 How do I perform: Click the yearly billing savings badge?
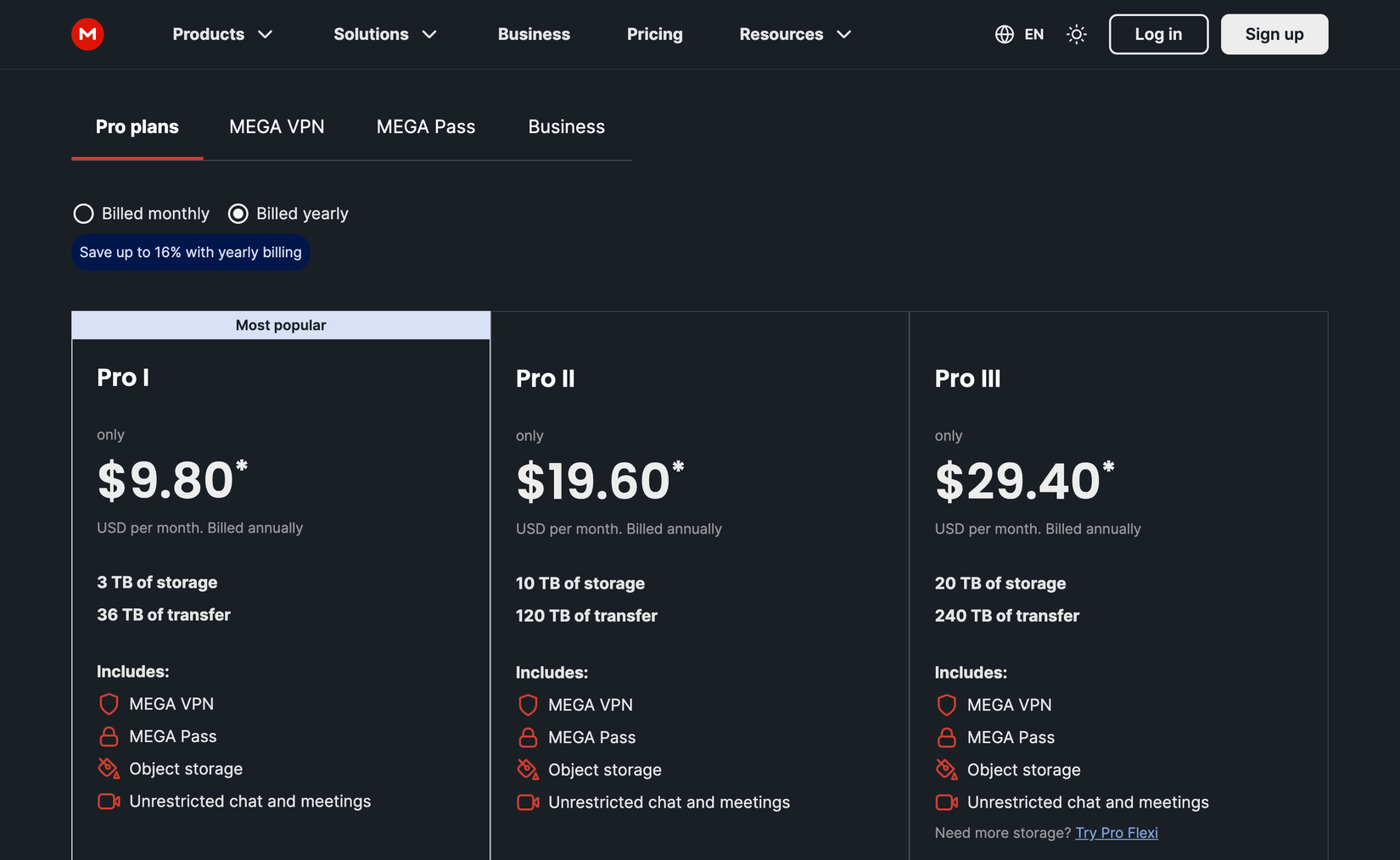(x=190, y=252)
